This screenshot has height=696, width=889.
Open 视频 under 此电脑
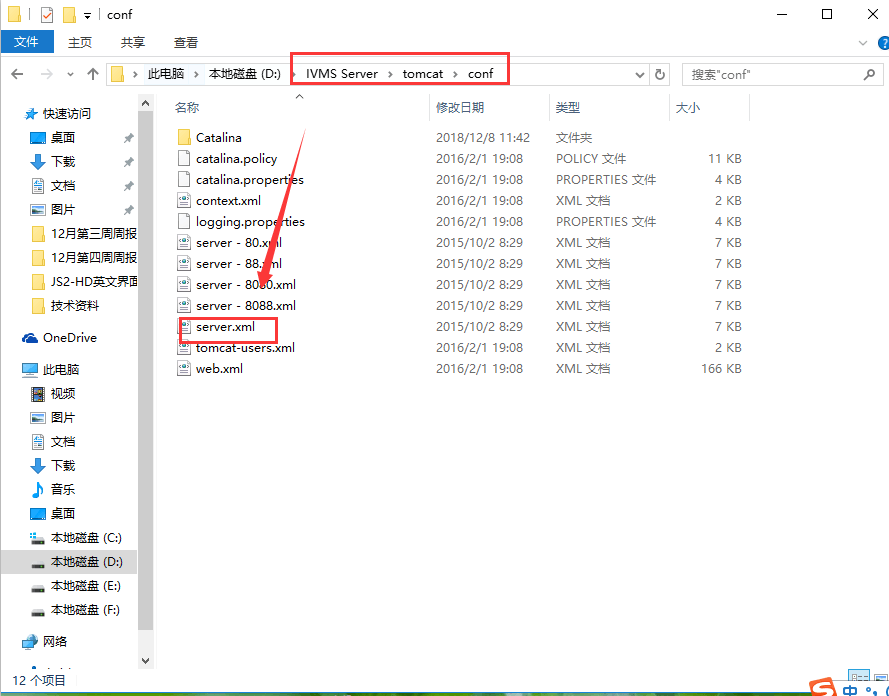[63, 393]
